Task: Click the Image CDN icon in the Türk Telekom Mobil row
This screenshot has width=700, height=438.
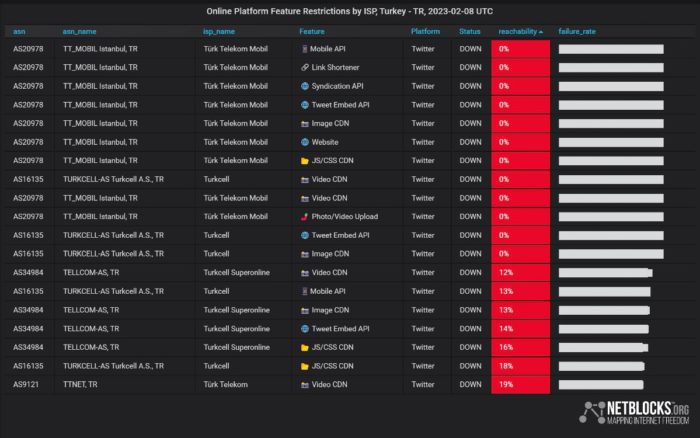Action: pyautogui.click(x=305, y=124)
